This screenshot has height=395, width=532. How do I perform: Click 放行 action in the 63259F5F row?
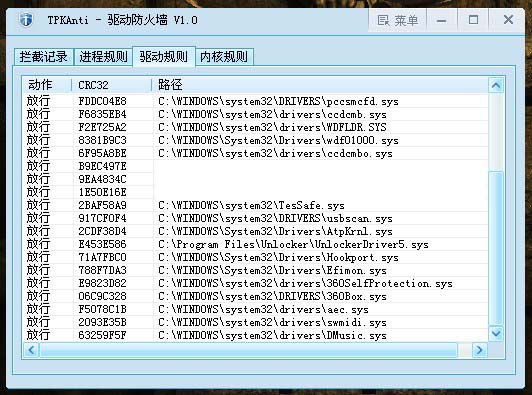[38, 335]
